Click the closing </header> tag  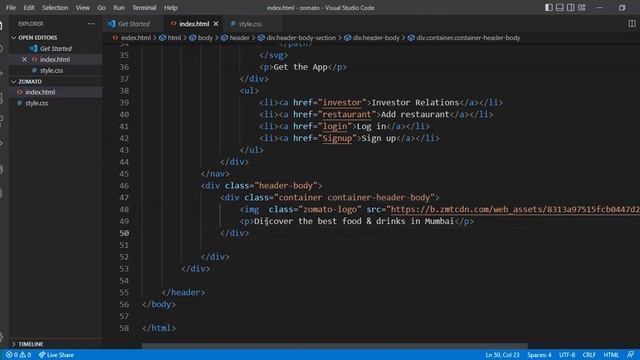[x=183, y=293]
